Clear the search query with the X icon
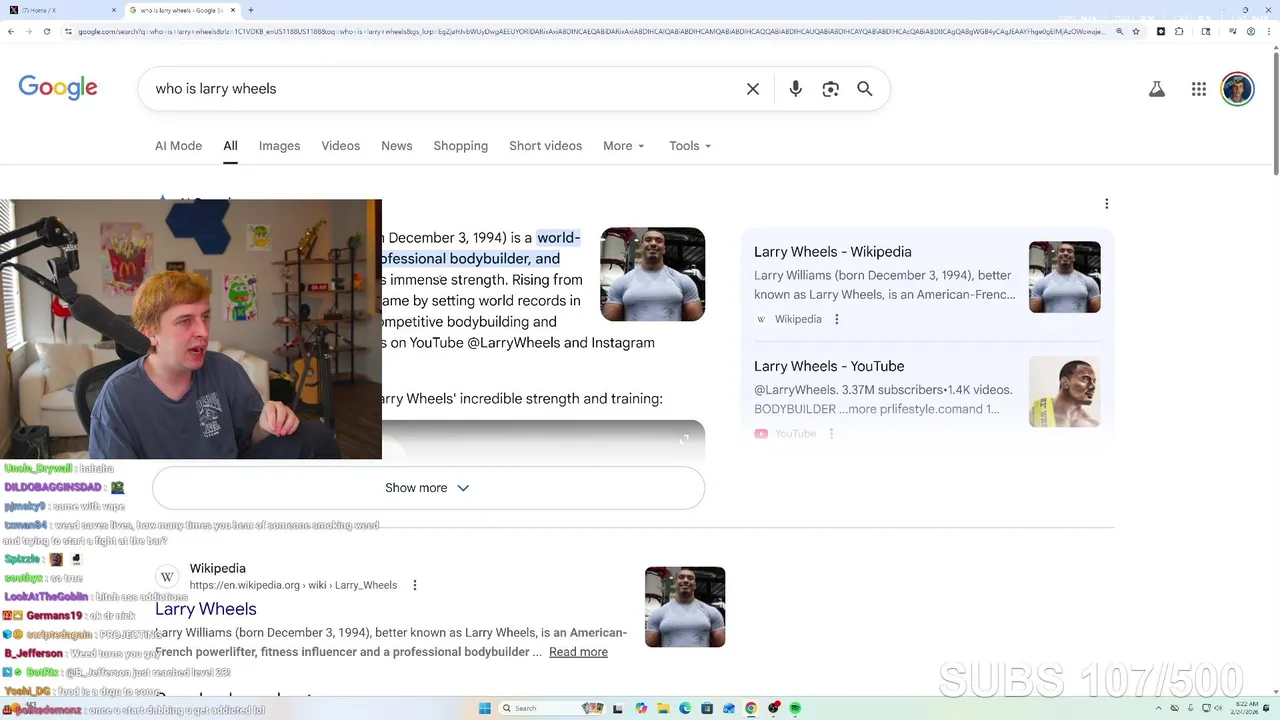1280x720 pixels. 753,89
